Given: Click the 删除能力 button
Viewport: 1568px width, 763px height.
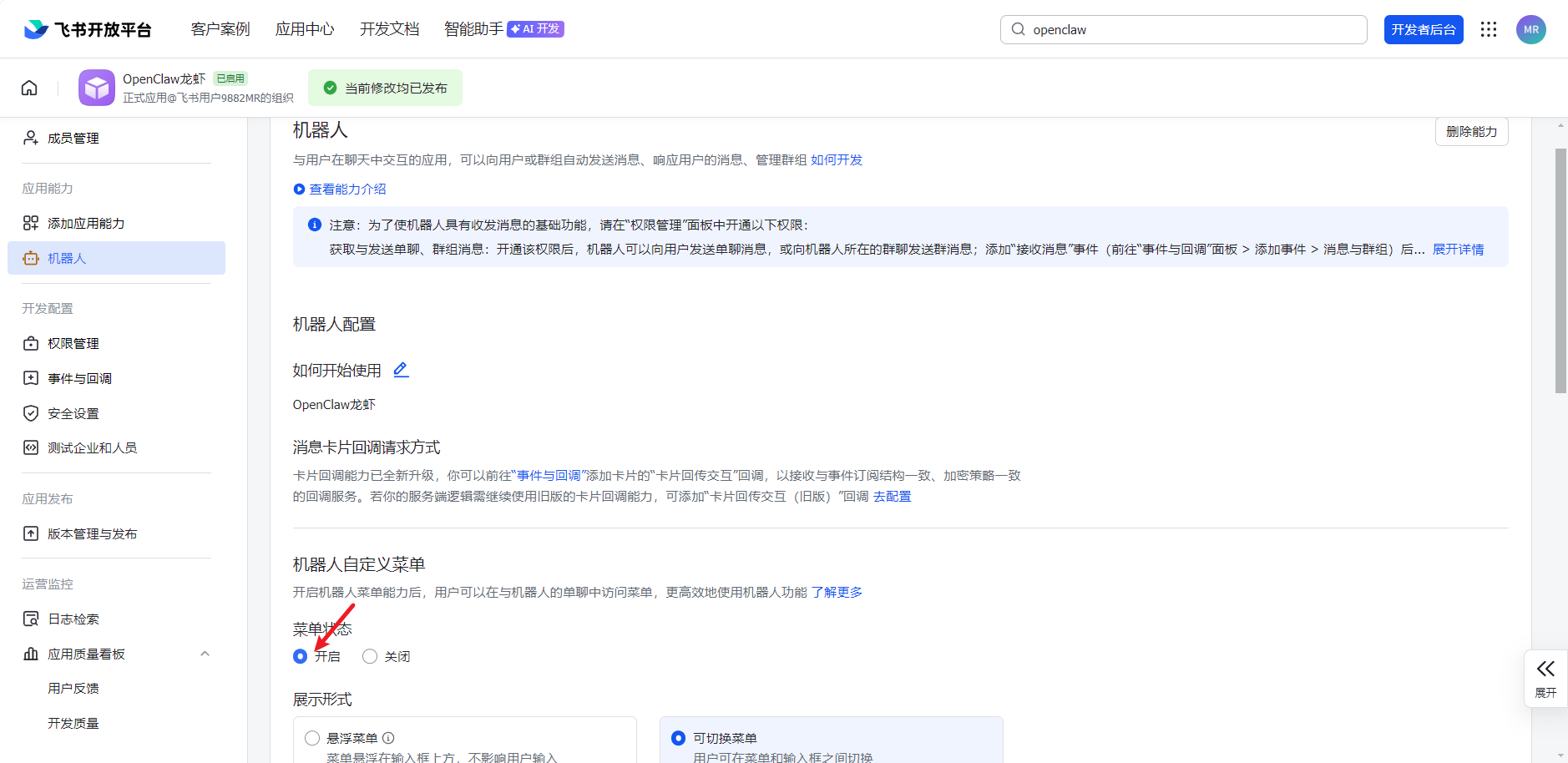Looking at the screenshot, I should click(x=1472, y=131).
